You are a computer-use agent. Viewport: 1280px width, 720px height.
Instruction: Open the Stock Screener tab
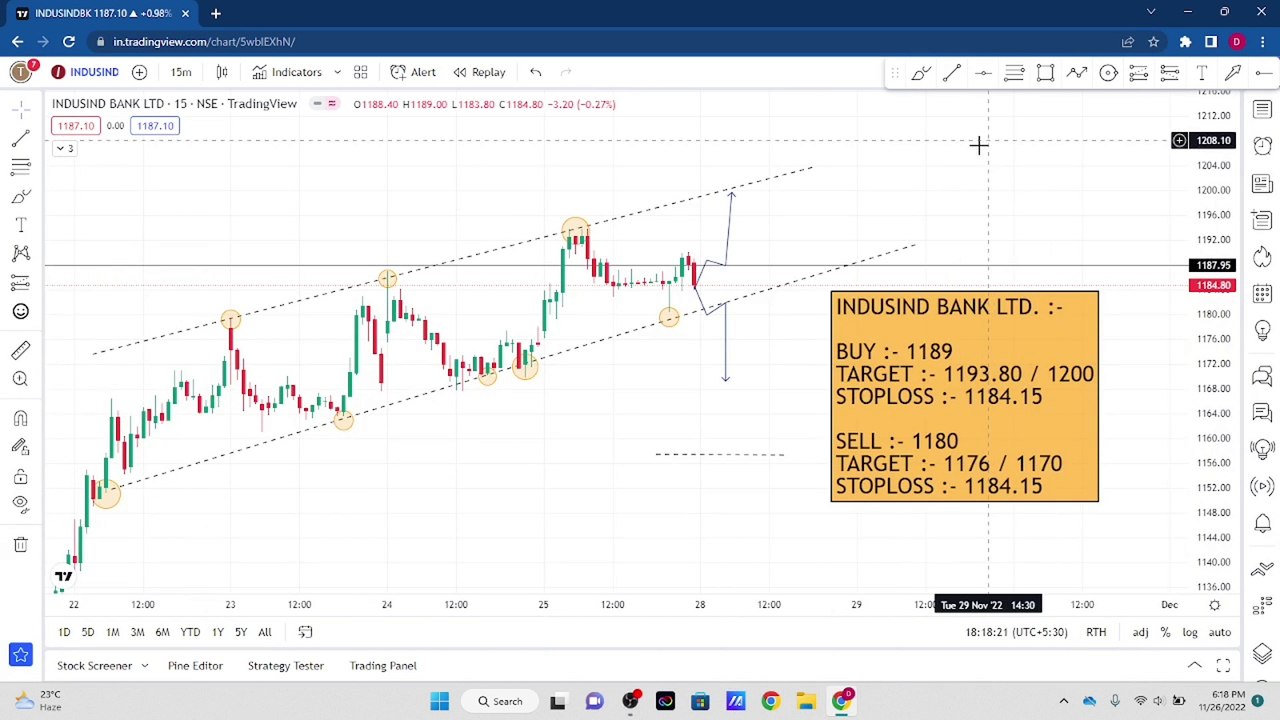pyautogui.click(x=94, y=666)
